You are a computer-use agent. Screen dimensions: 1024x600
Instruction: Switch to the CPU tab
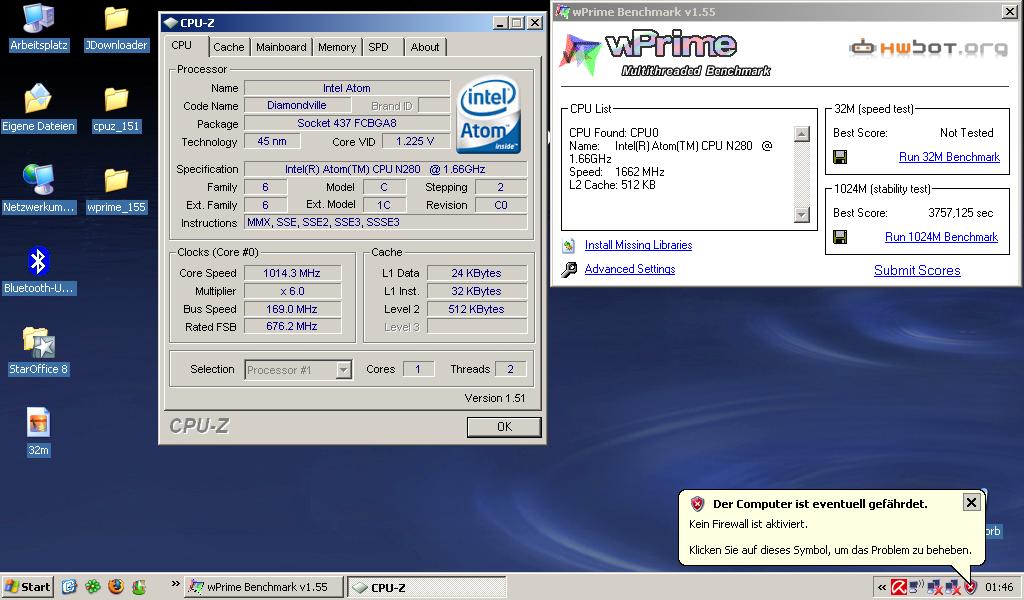(182, 46)
